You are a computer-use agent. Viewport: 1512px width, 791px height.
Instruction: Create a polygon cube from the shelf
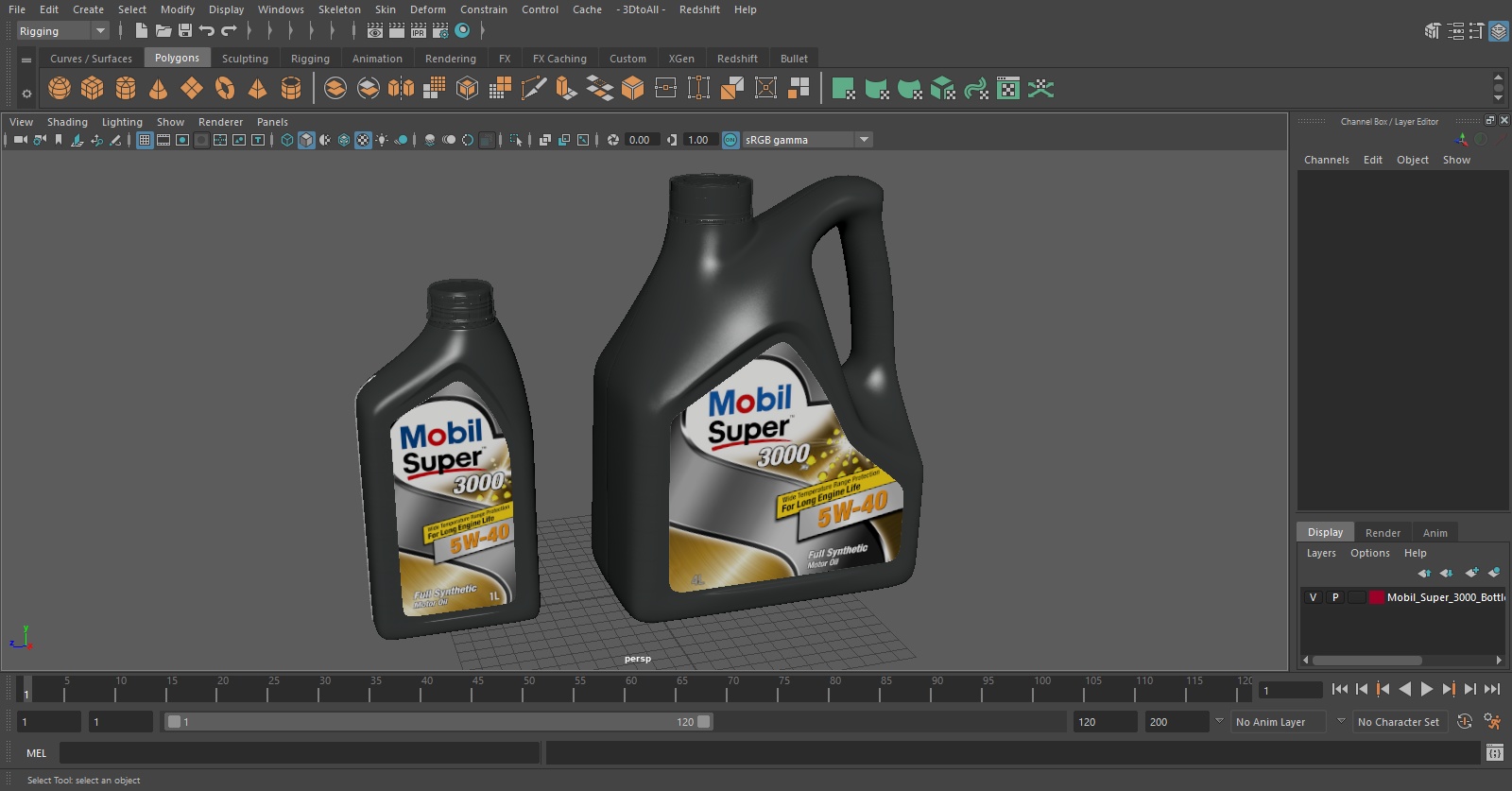pos(93,89)
